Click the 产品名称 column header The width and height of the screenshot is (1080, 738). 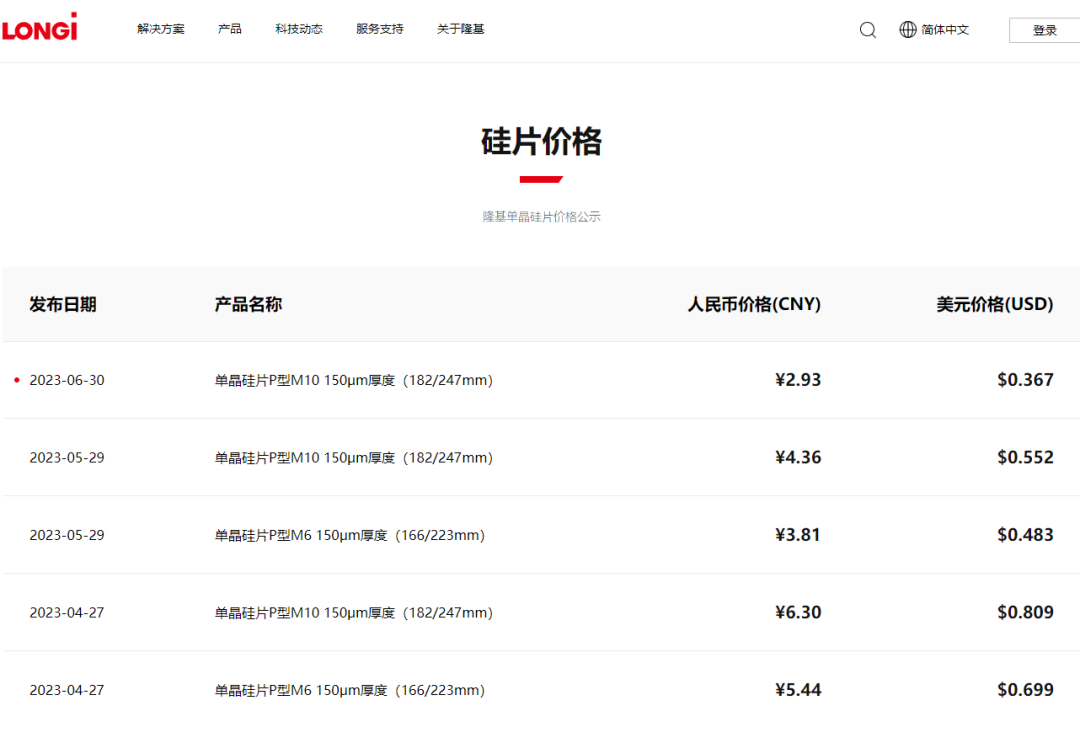[248, 305]
